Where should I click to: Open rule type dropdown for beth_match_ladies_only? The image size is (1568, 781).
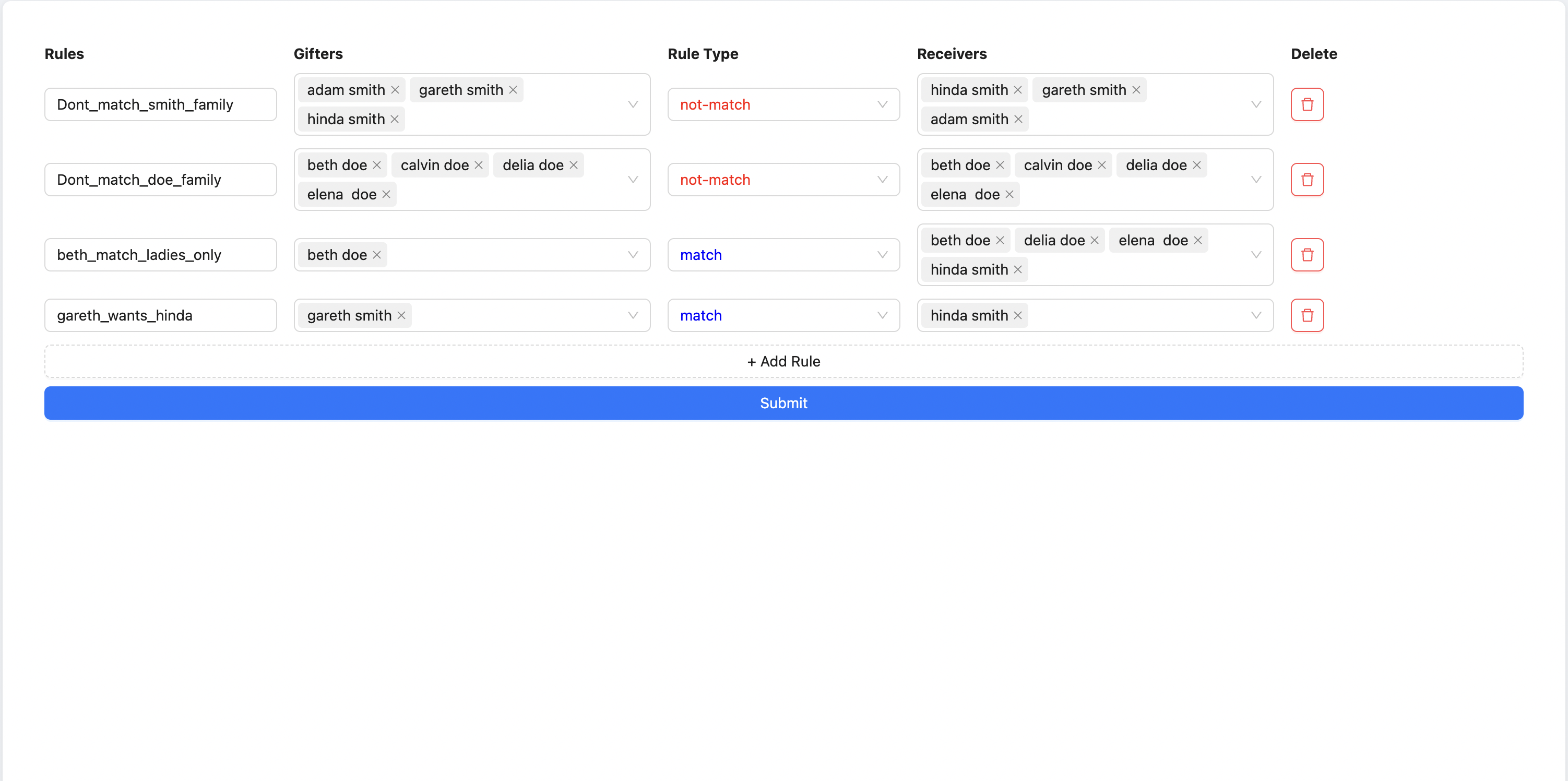tap(783, 254)
